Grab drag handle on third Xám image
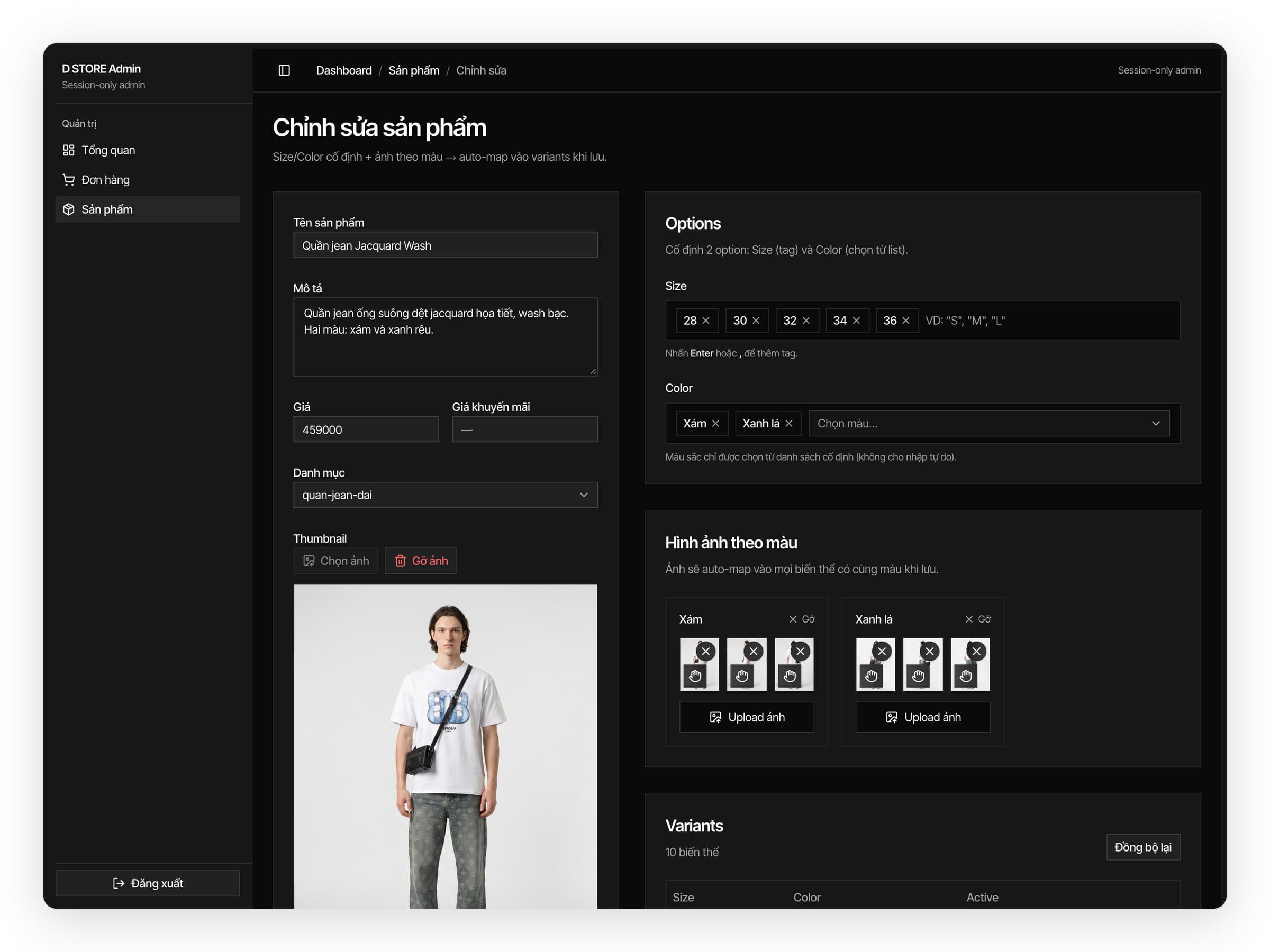The height and width of the screenshot is (952, 1270). point(790,675)
